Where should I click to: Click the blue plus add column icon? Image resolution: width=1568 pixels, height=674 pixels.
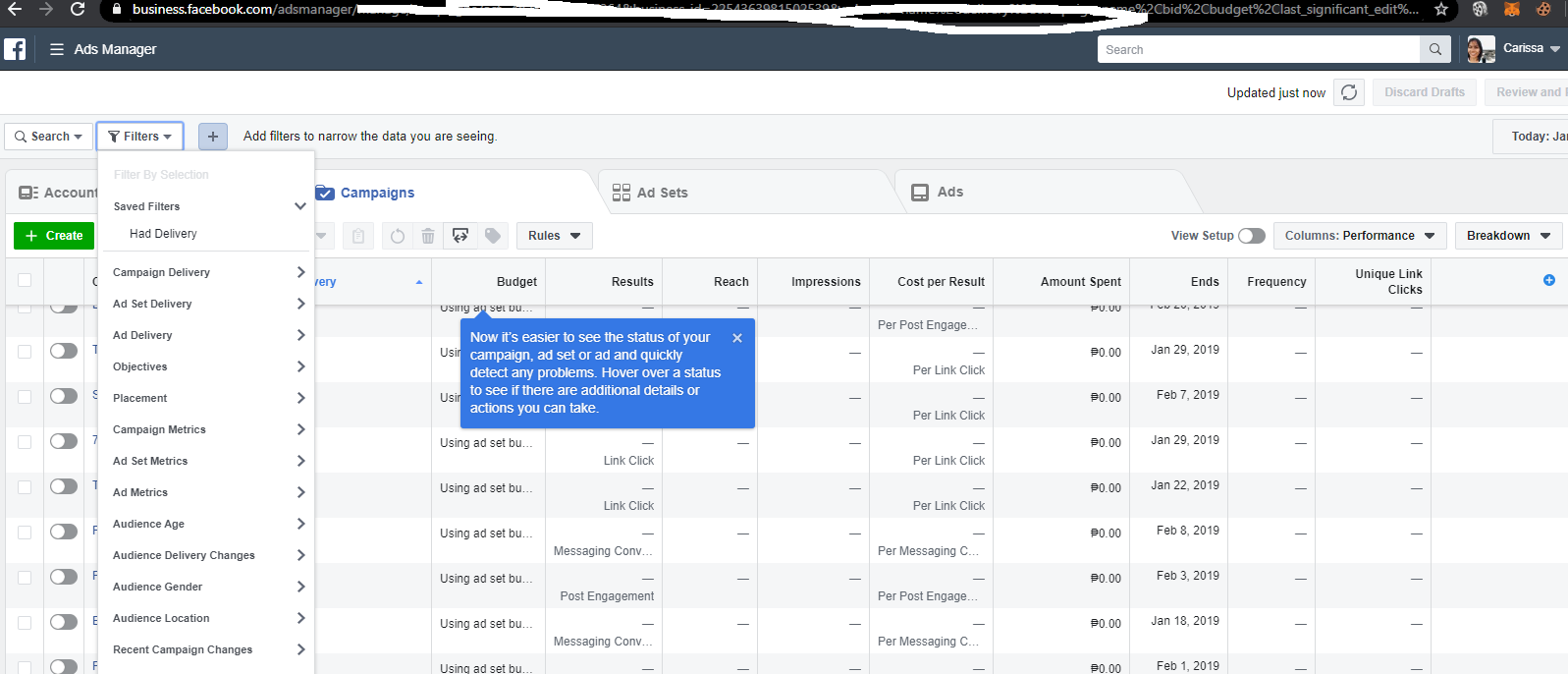[x=1549, y=280]
